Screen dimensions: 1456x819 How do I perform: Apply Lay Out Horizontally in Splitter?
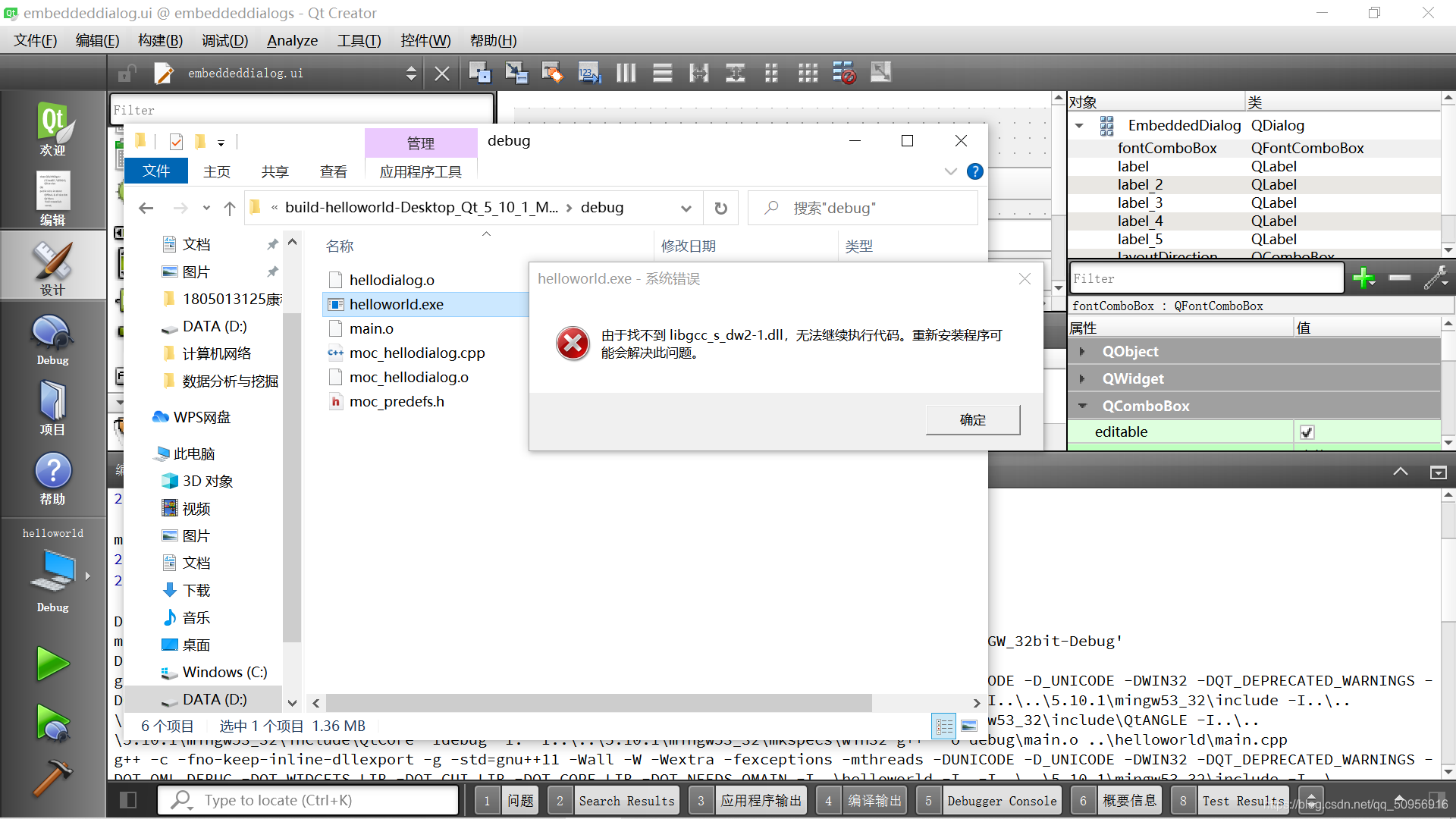[x=698, y=73]
